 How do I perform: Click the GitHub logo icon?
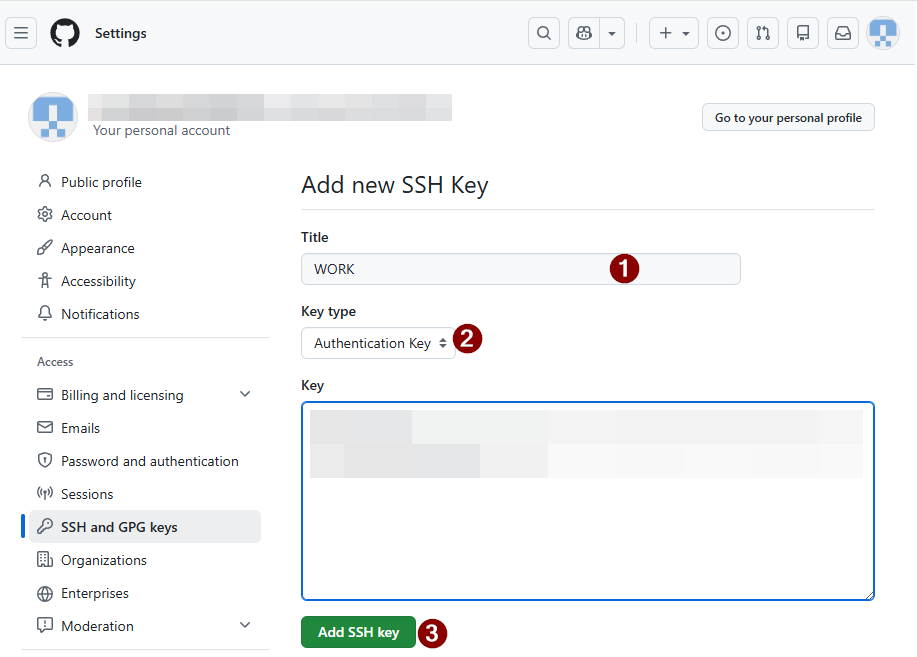[x=65, y=33]
